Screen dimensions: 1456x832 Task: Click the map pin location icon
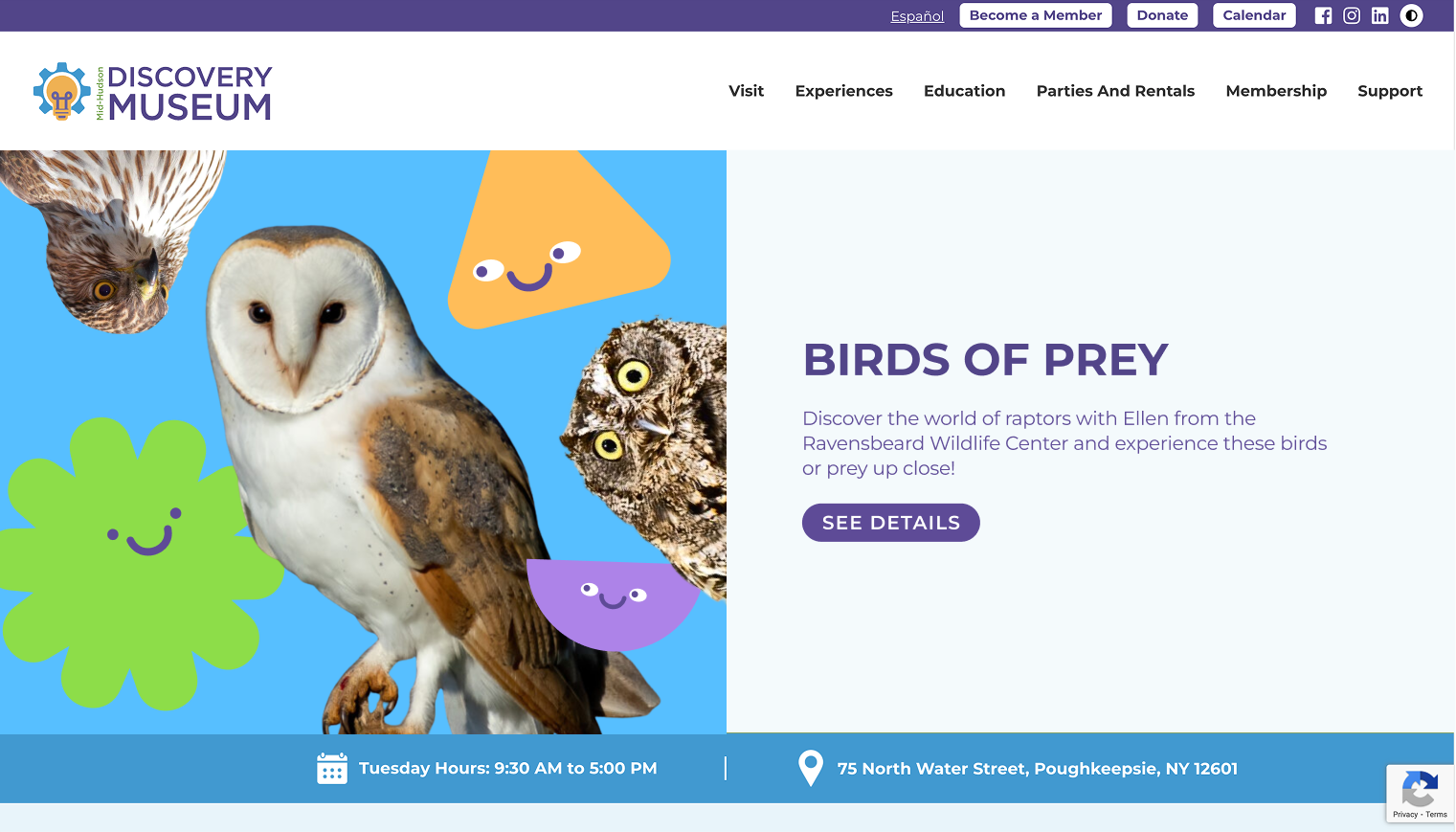[811, 768]
